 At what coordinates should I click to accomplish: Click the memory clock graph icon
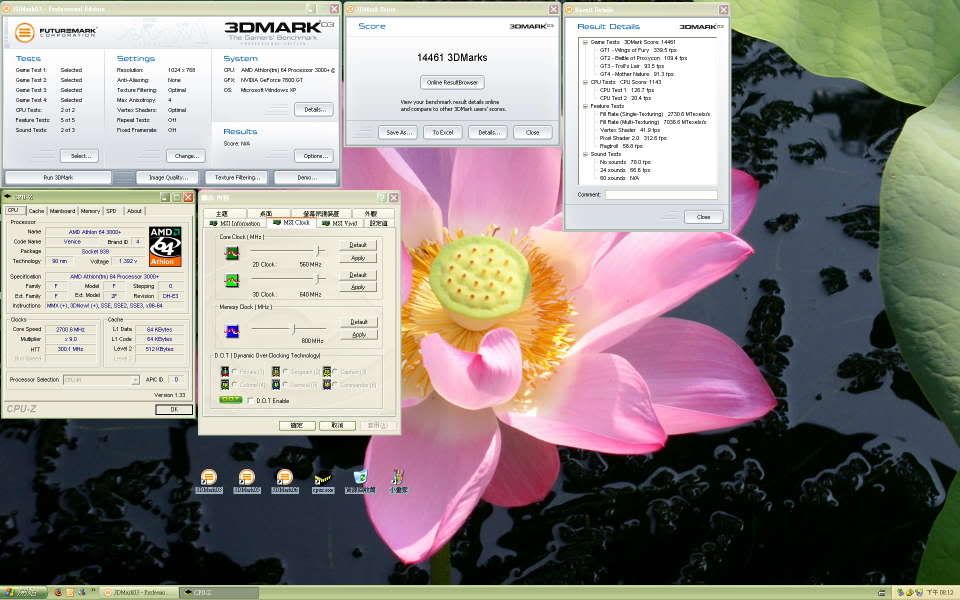coord(232,331)
